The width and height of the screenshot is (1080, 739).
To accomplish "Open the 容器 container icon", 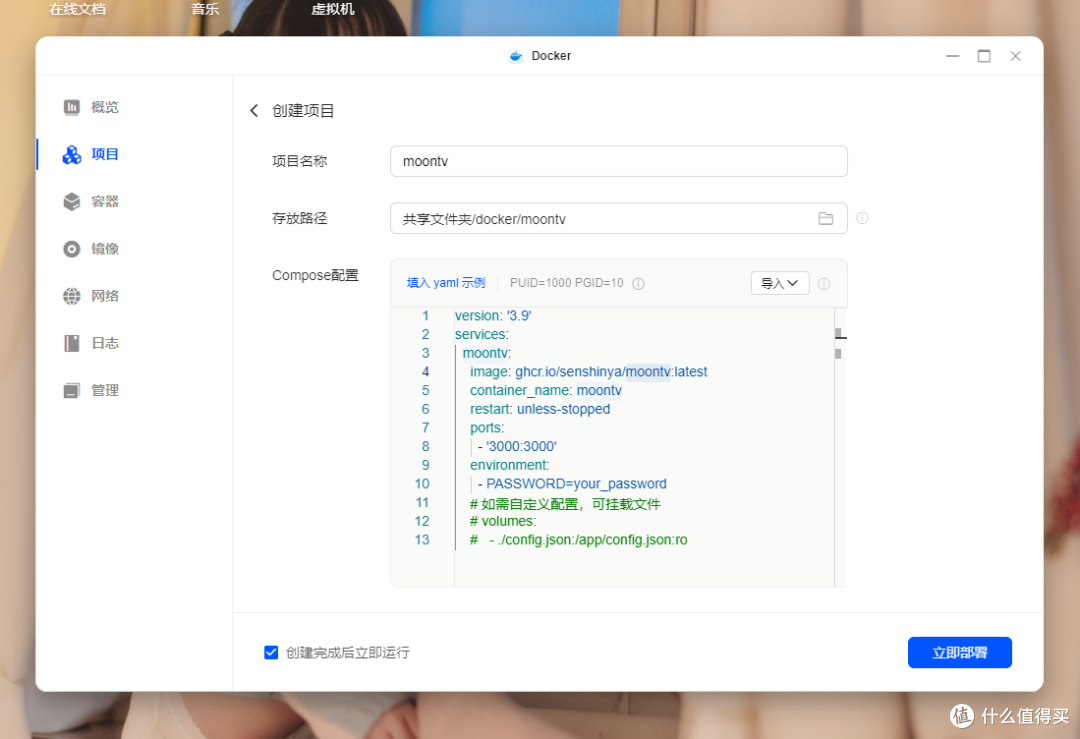I will pos(72,201).
